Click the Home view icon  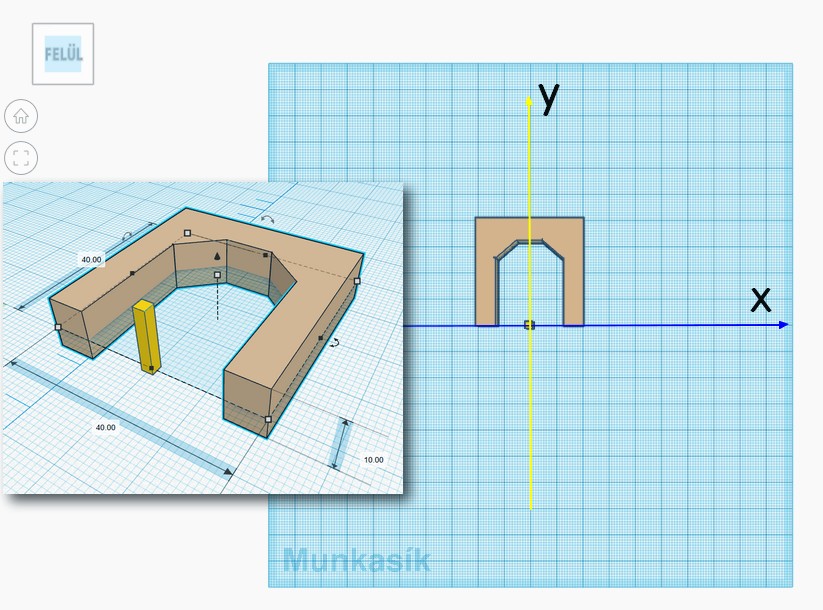click(x=21, y=116)
